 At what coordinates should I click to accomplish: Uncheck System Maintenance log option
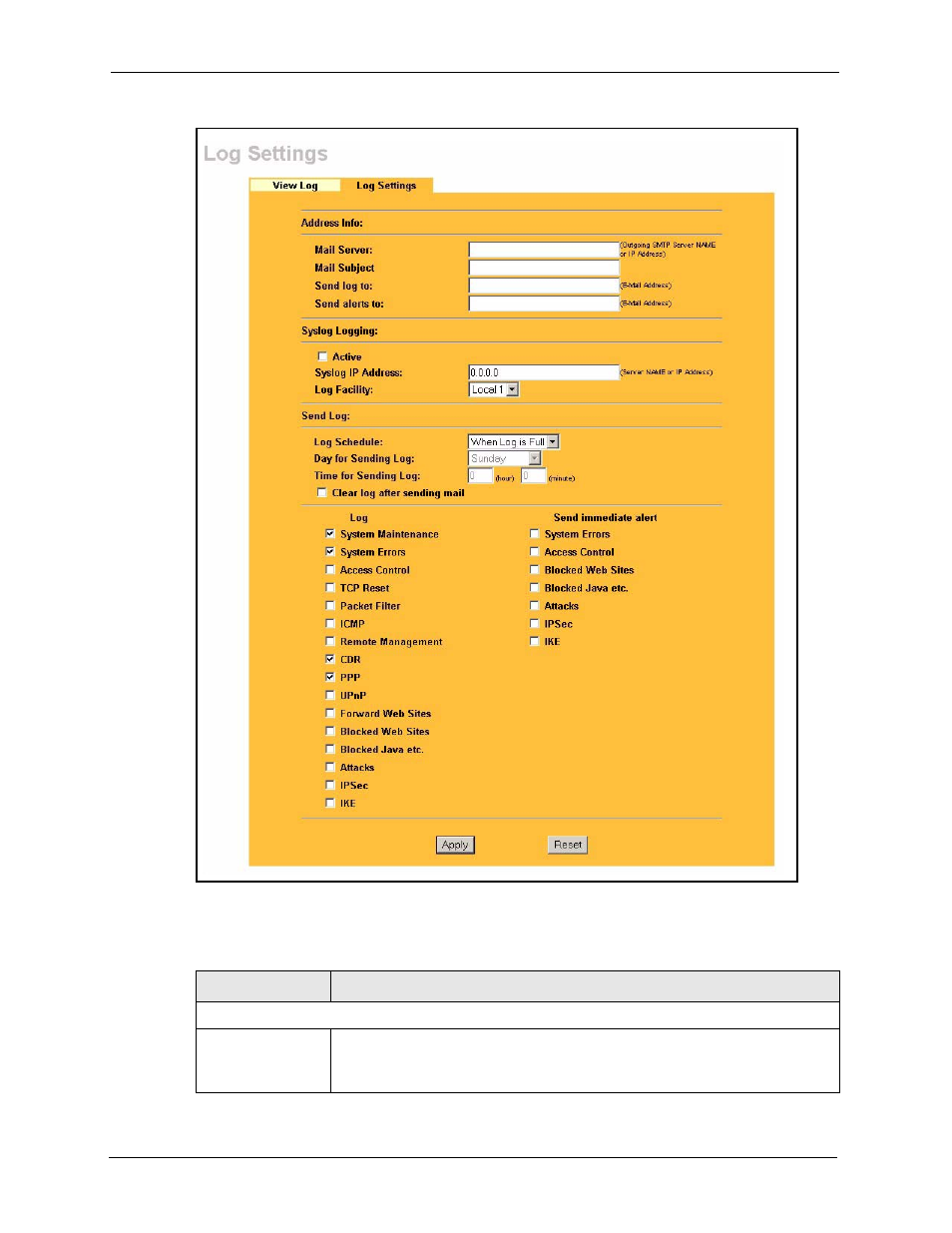point(330,534)
